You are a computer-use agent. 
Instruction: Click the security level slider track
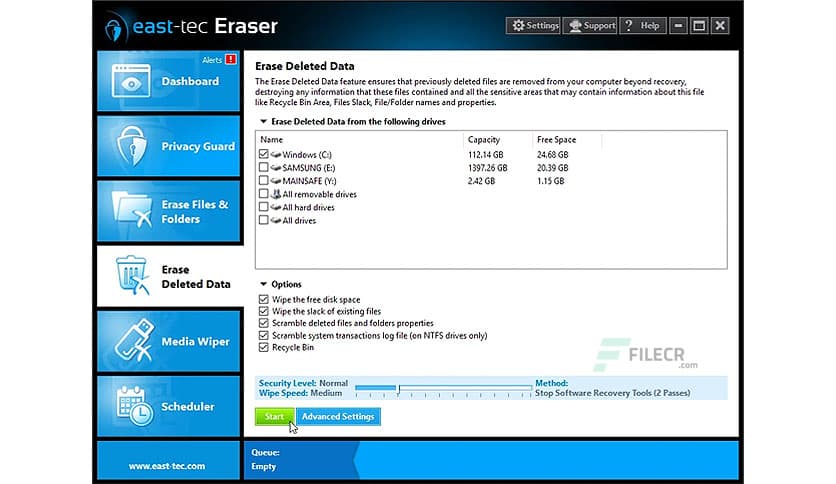pyautogui.click(x=443, y=388)
